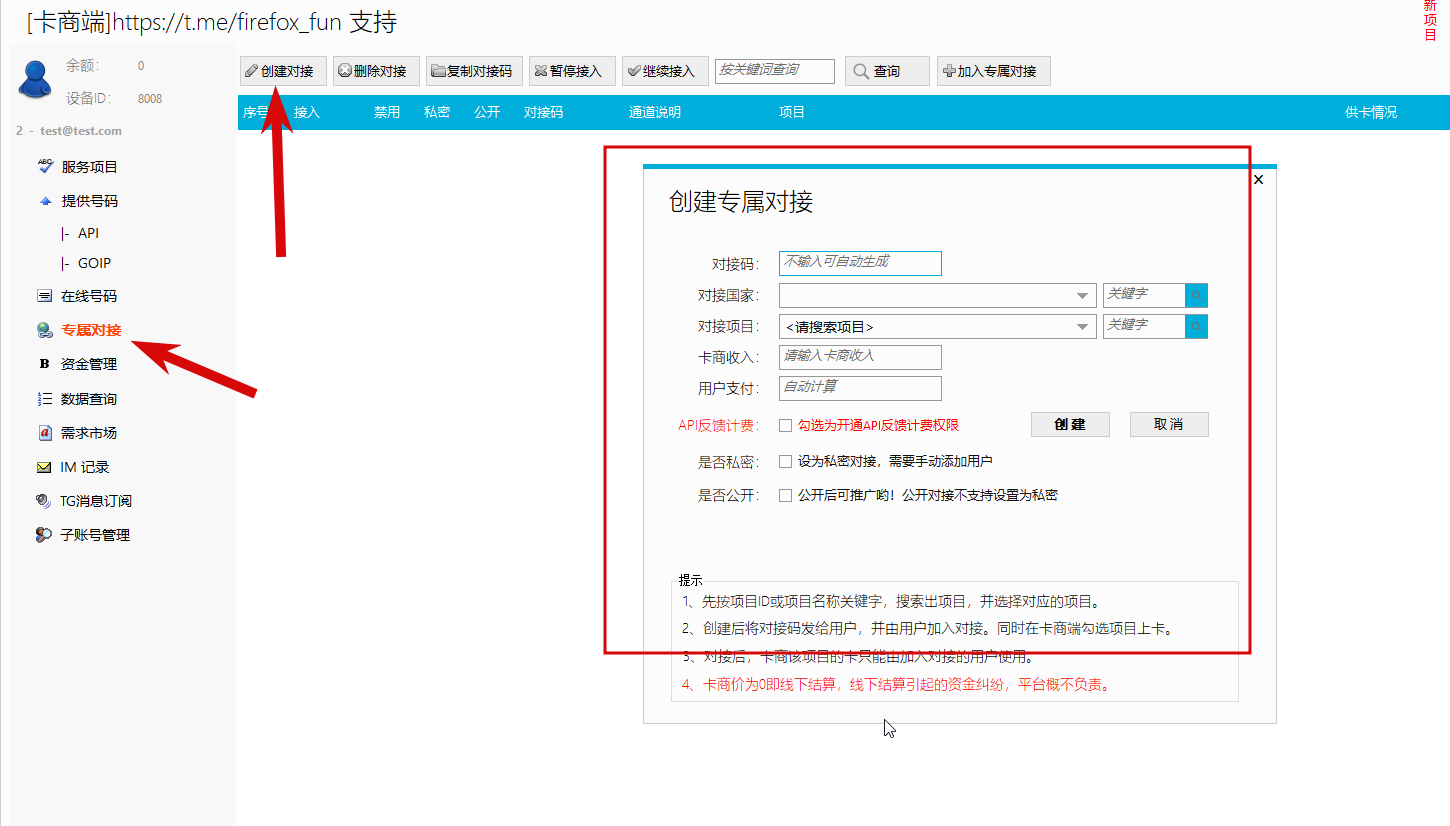Click the TG消息订阅 sidebar icon
This screenshot has height=826, width=1450.
44,501
